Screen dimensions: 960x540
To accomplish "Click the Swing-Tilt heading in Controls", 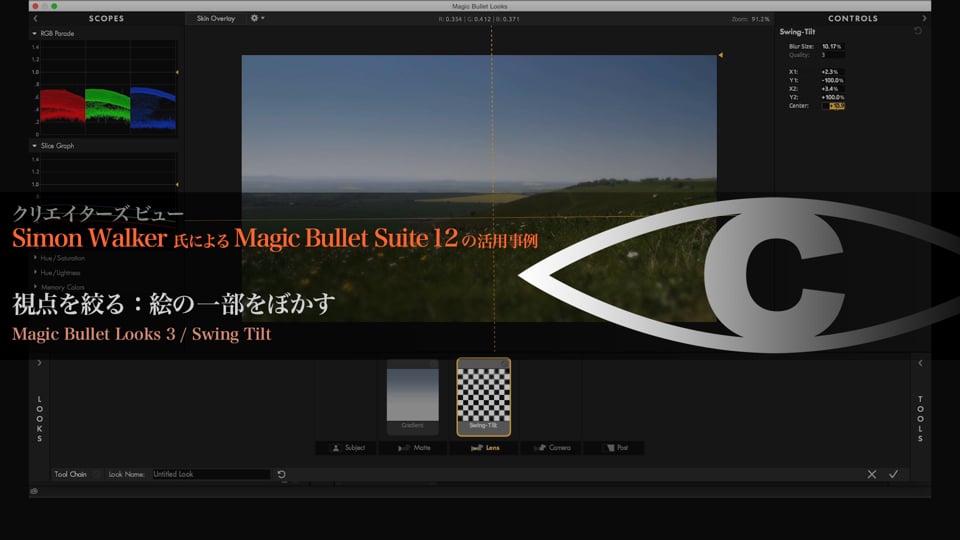I will [797, 32].
